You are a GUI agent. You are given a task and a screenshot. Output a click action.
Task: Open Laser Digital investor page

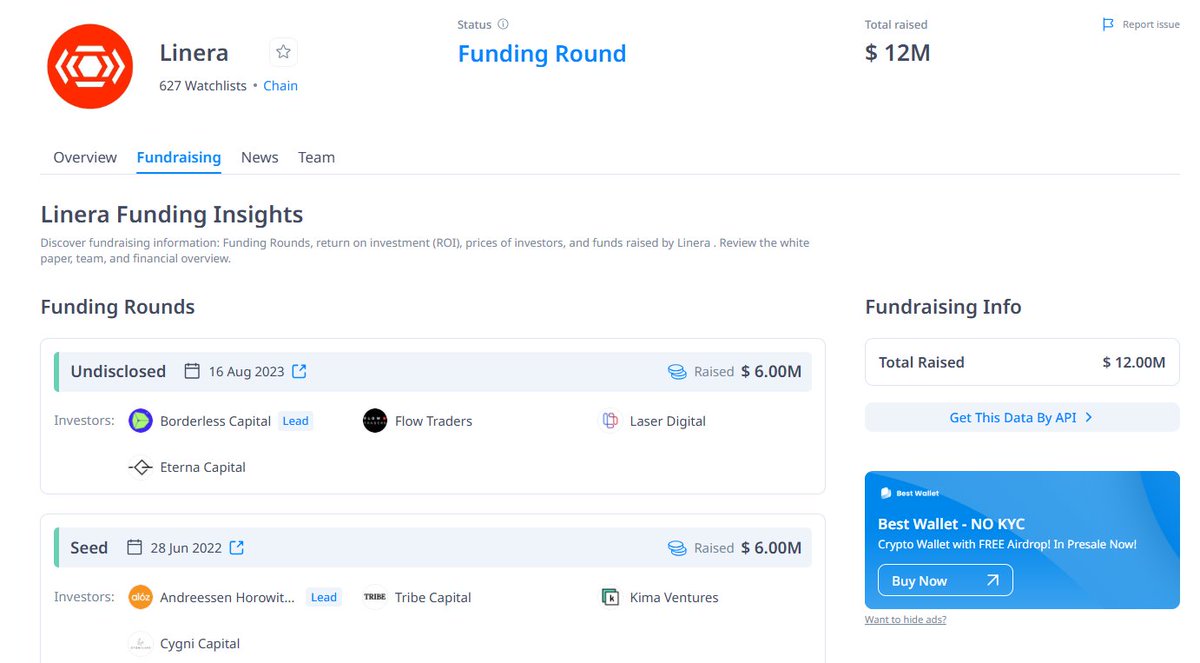668,421
